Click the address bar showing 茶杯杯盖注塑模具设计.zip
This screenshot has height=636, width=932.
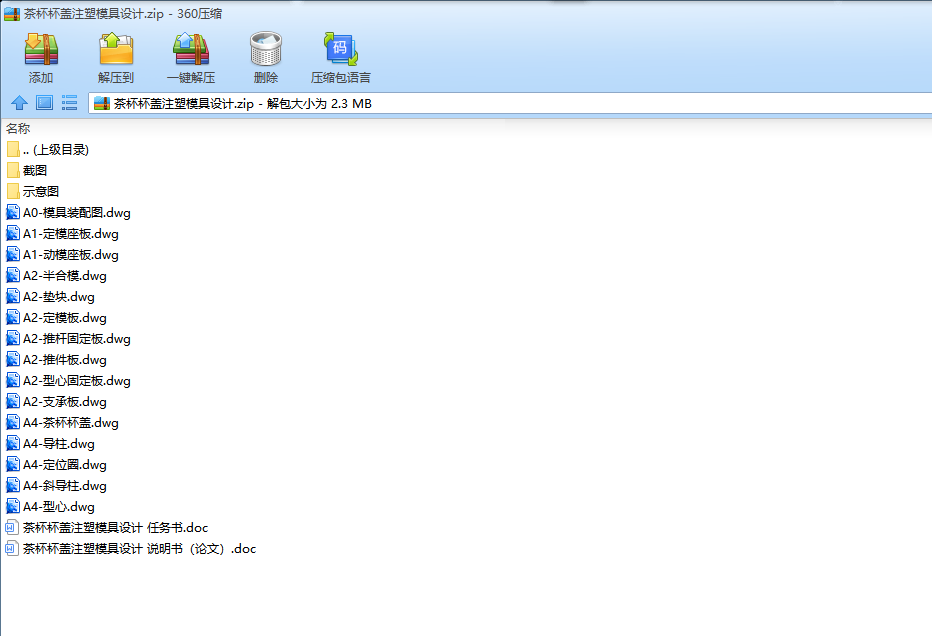[510, 103]
